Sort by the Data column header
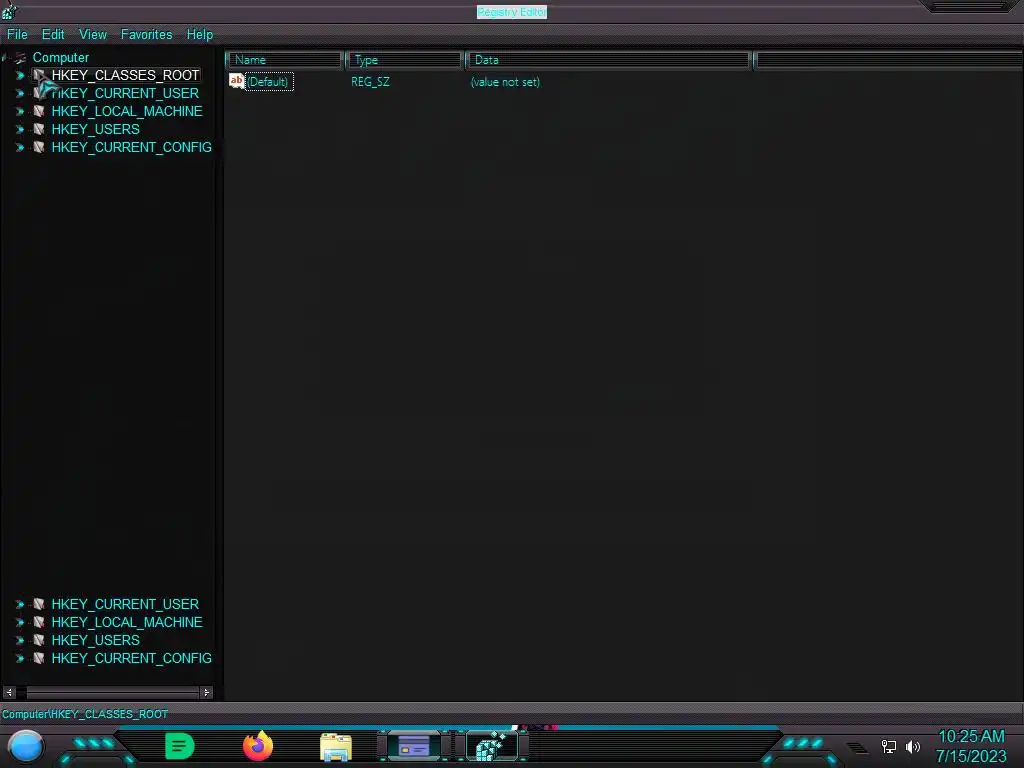Screen dimensions: 1024x768 click(x=609, y=60)
